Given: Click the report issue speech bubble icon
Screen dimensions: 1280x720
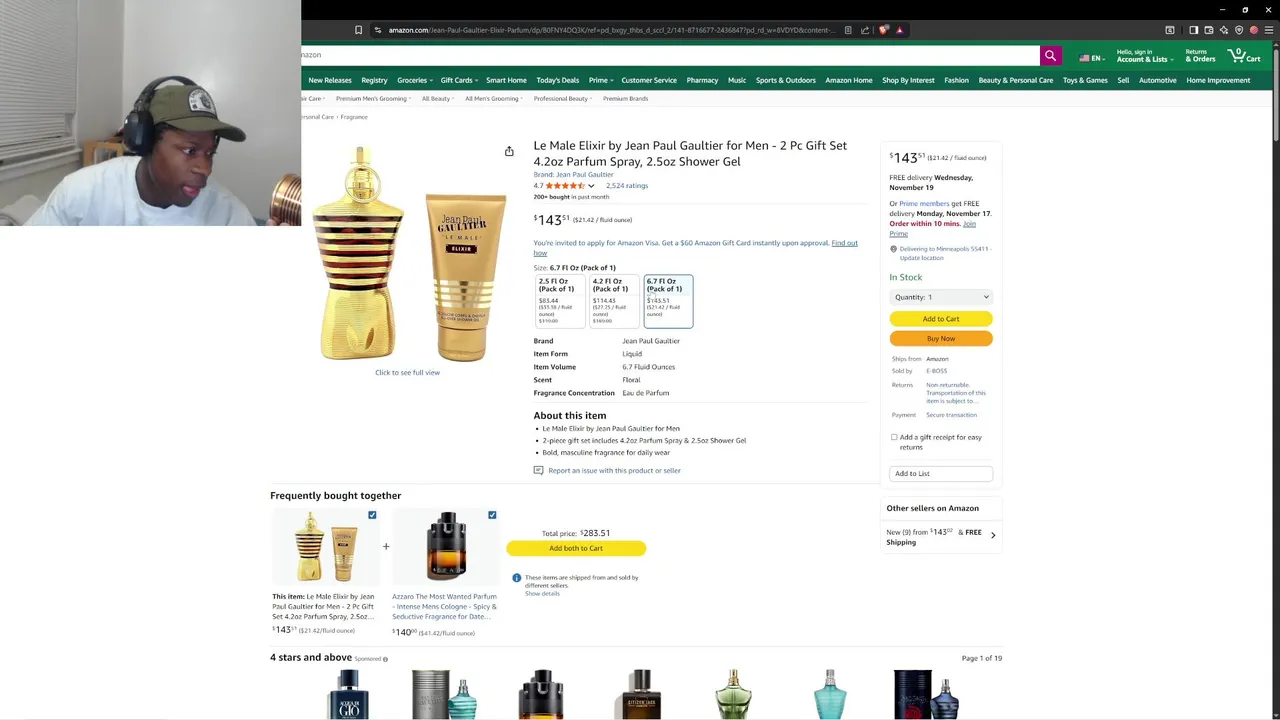Looking at the screenshot, I should point(538,470).
